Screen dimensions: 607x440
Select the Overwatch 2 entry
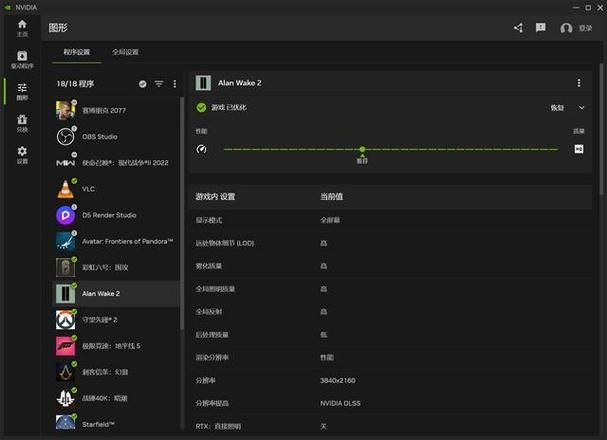click(116, 320)
